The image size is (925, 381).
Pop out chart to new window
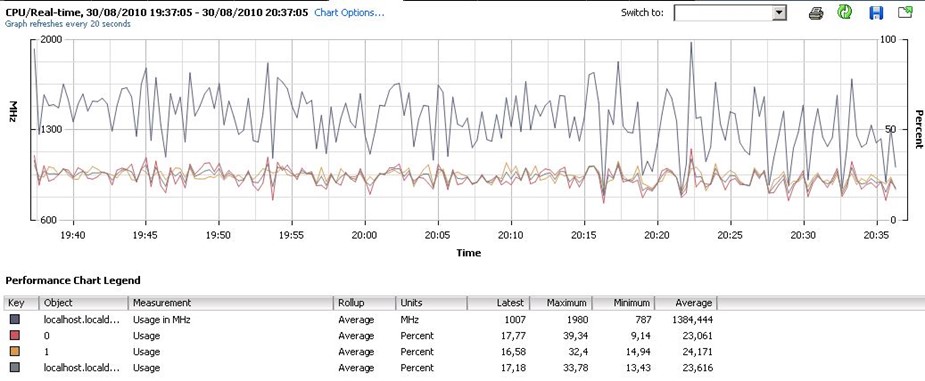(x=906, y=12)
